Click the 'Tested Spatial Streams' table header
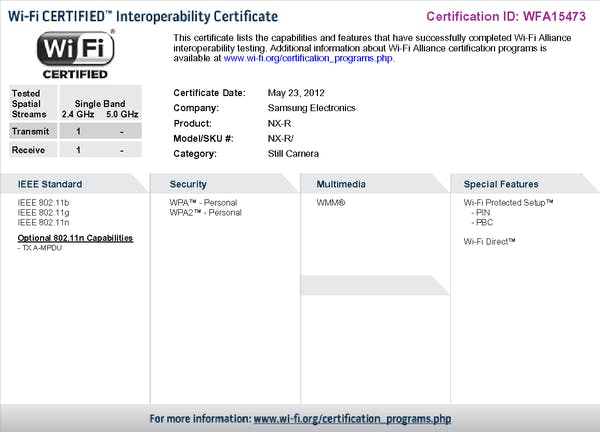The height and width of the screenshot is (432, 600). click(29, 104)
